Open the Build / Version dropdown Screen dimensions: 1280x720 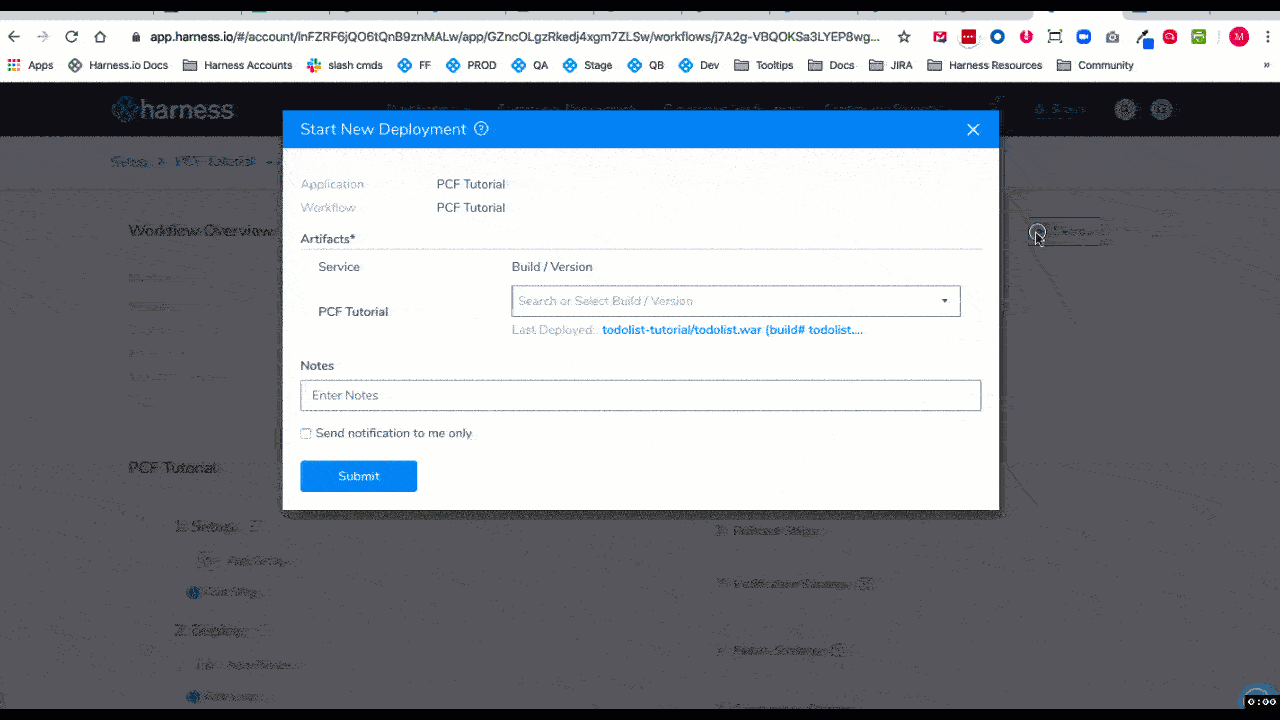tap(736, 301)
